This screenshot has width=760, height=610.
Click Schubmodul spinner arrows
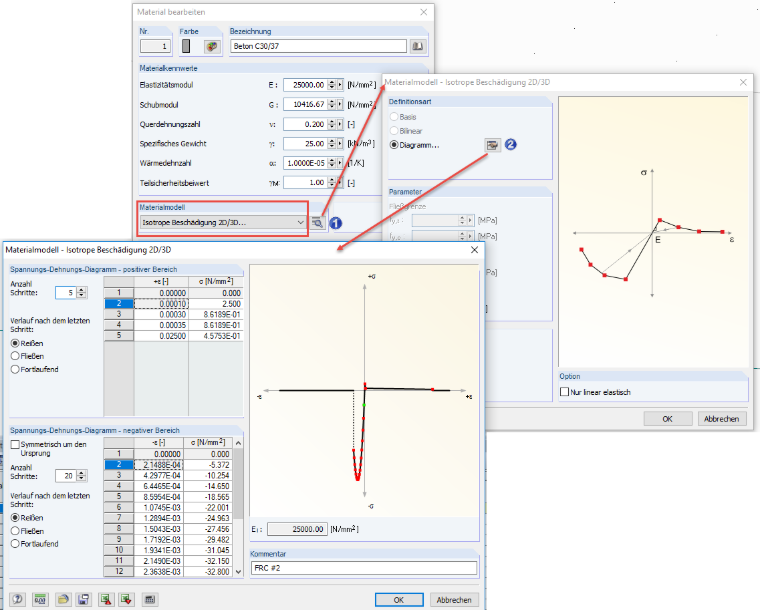coord(332,104)
